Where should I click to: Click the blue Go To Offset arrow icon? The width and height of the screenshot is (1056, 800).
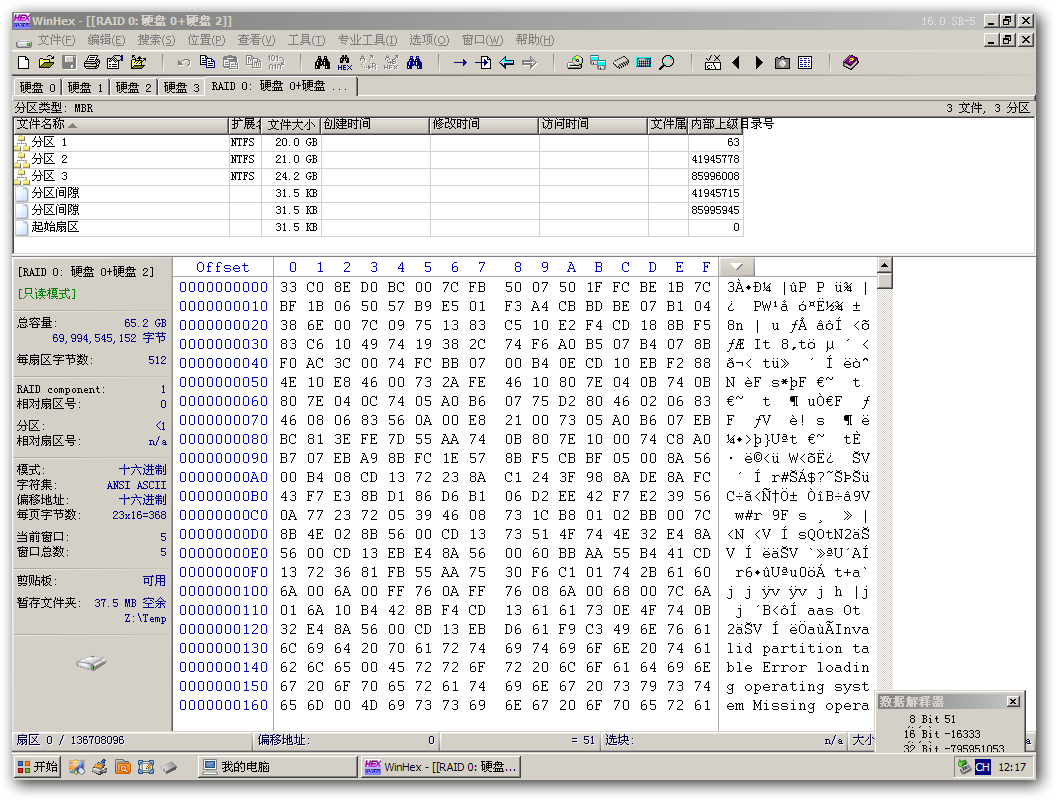point(460,63)
